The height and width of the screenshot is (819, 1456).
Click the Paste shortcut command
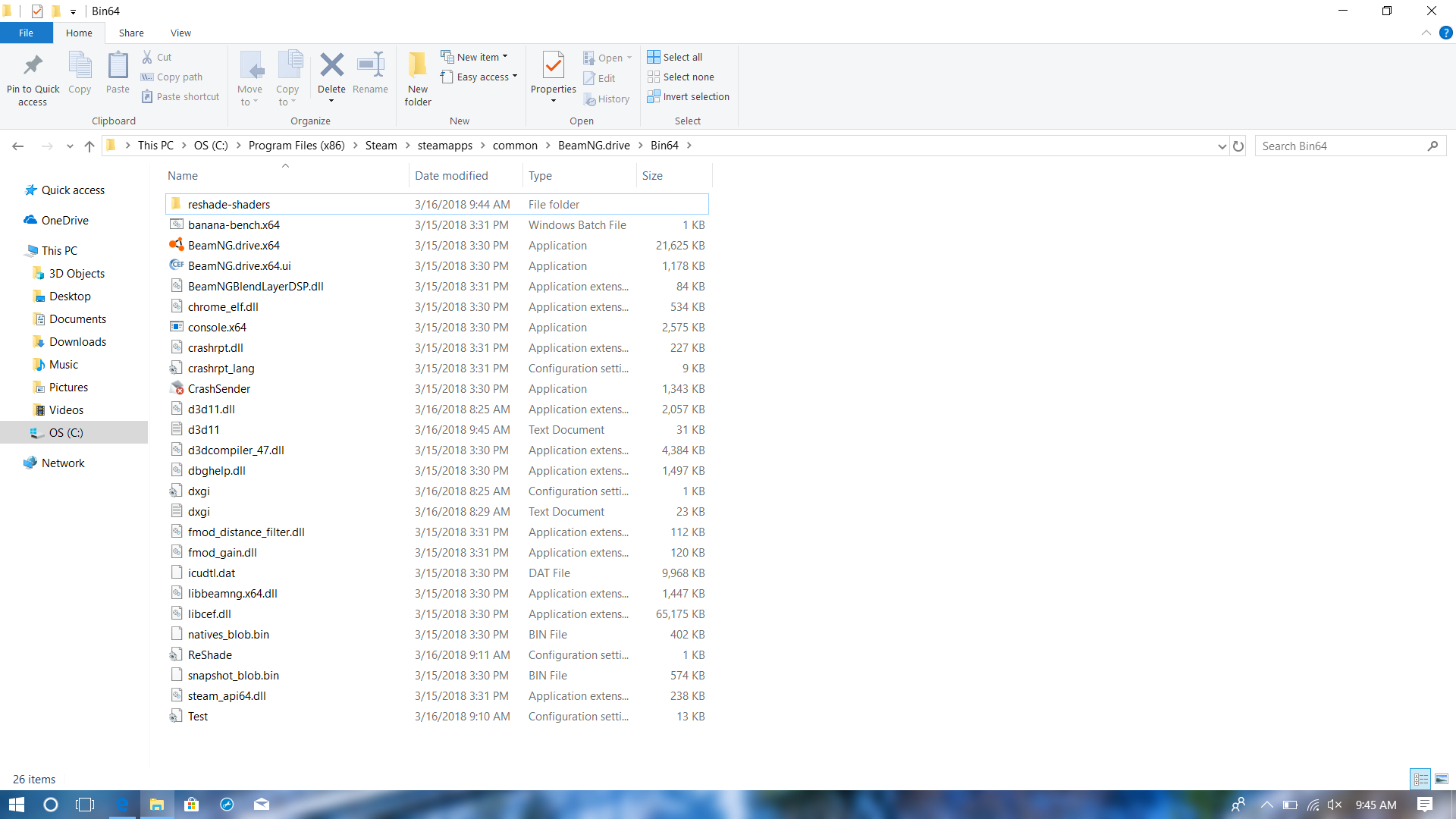[x=180, y=96]
